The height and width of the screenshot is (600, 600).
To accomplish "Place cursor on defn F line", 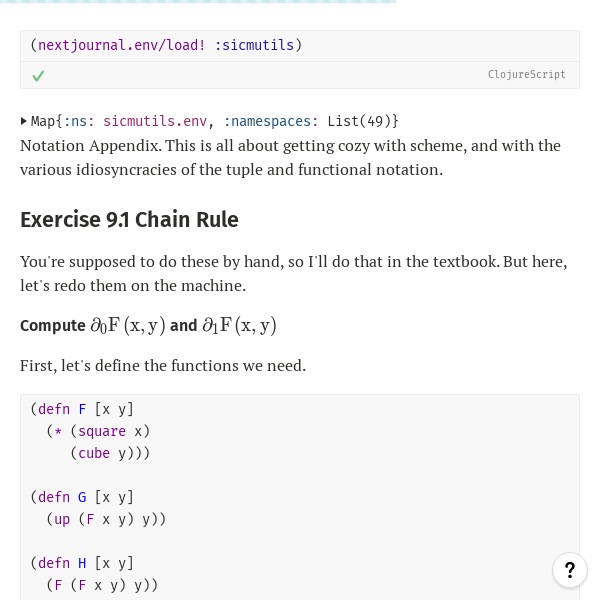I will click(82, 409).
